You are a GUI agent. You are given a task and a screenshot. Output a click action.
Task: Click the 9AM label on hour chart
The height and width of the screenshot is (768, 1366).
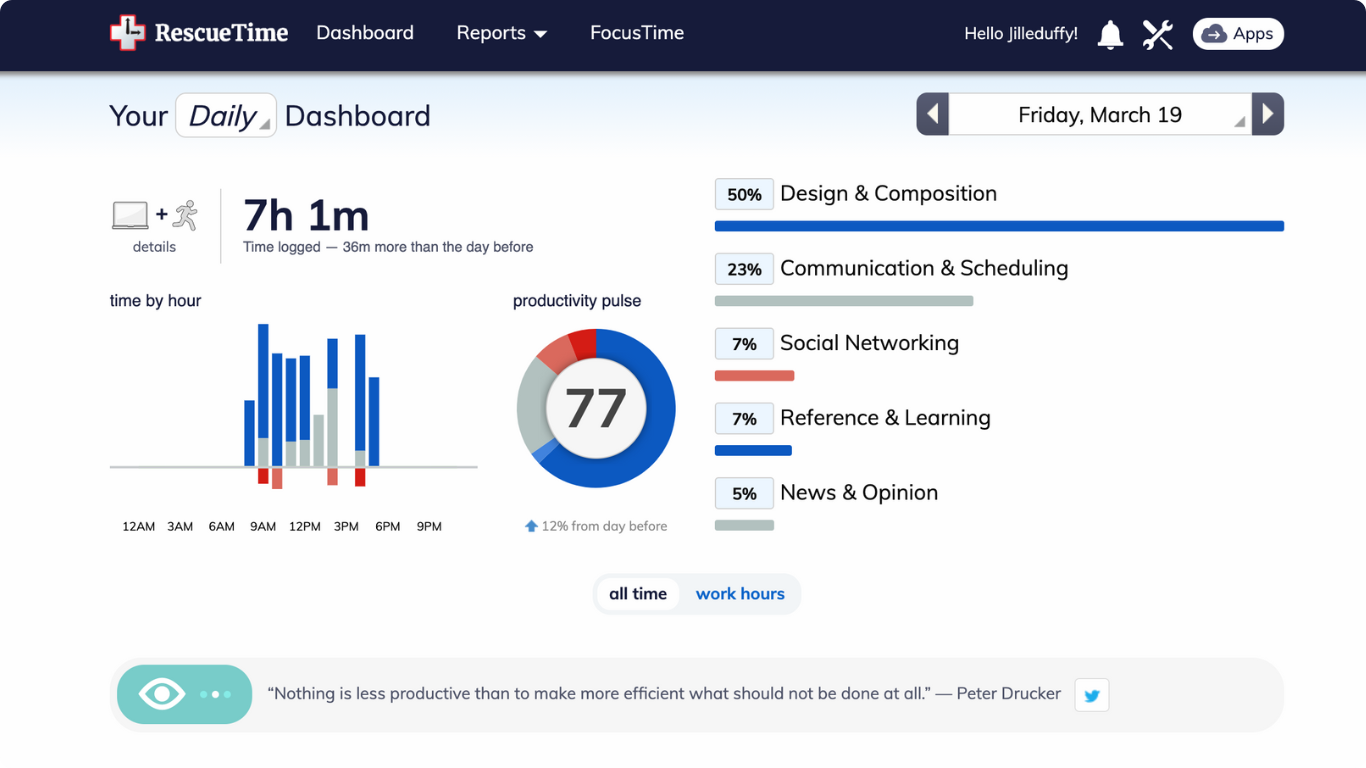click(x=263, y=526)
